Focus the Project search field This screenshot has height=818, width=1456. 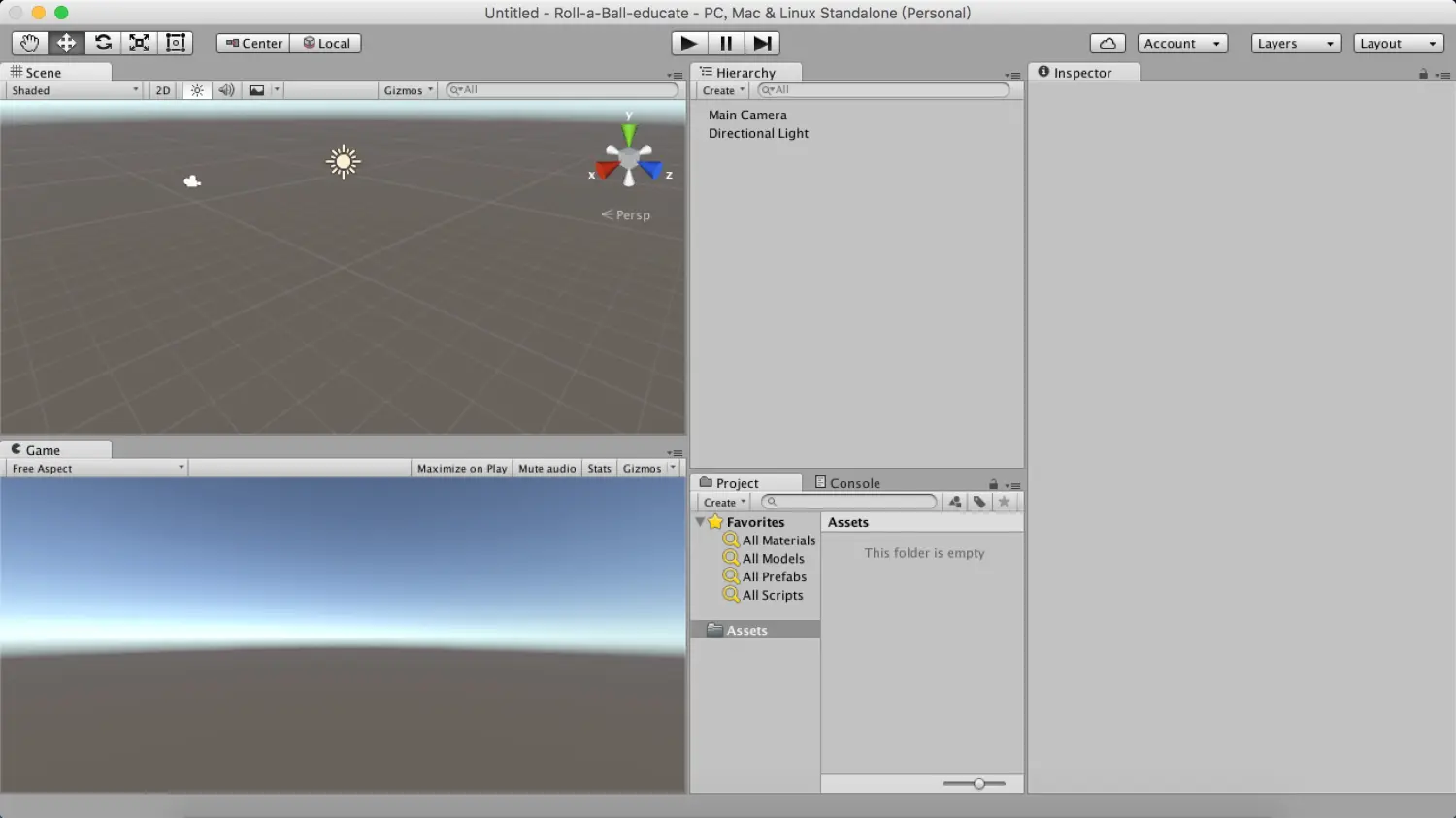[849, 502]
